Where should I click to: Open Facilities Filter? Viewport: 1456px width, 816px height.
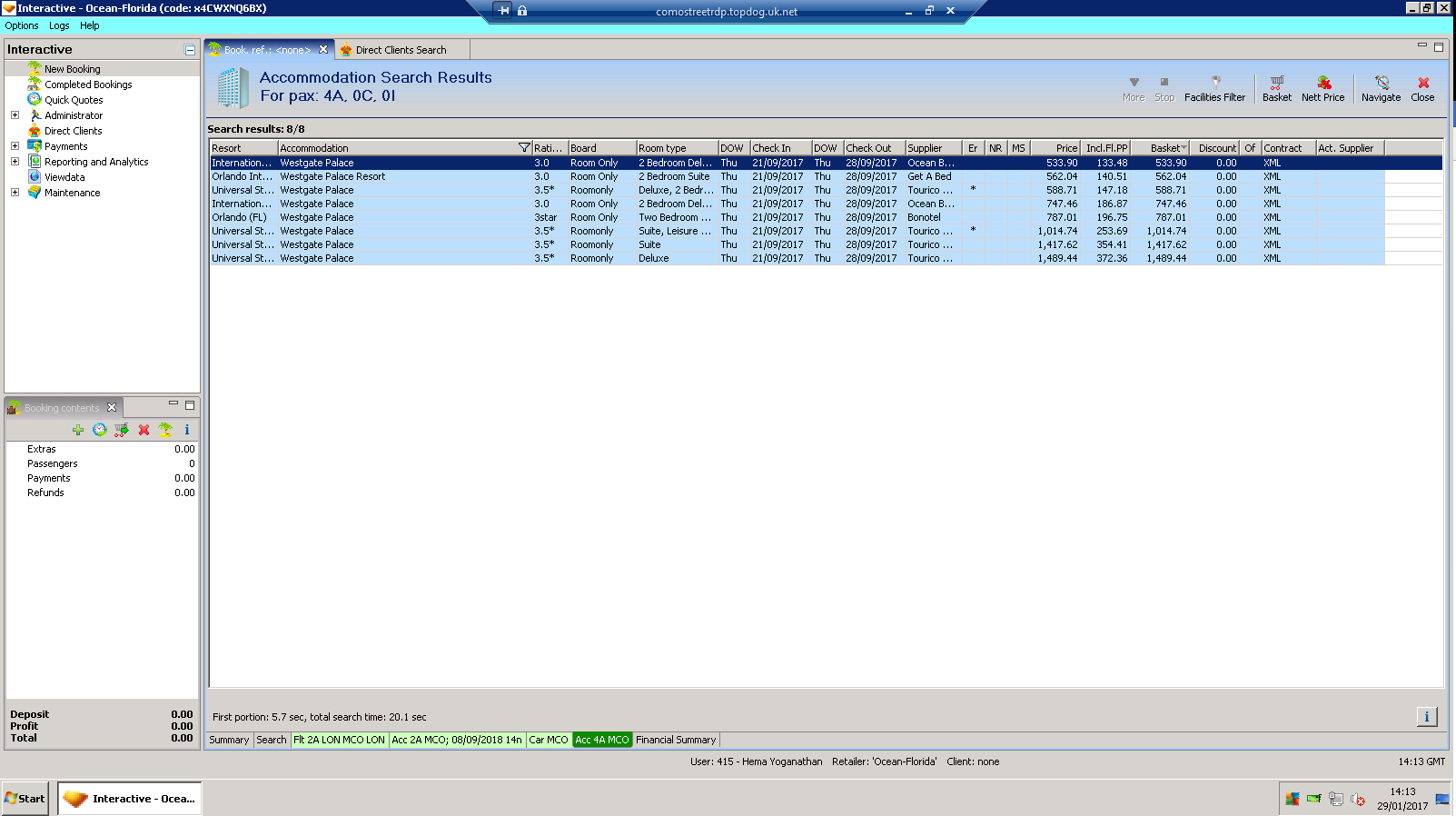click(1214, 89)
